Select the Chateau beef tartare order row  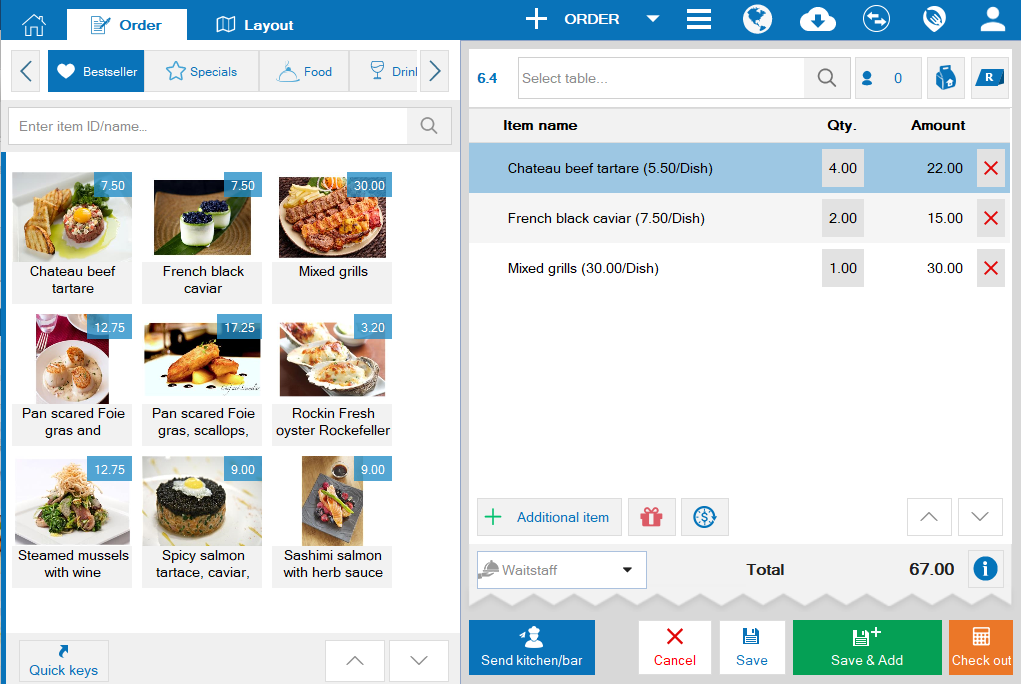(739, 168)
